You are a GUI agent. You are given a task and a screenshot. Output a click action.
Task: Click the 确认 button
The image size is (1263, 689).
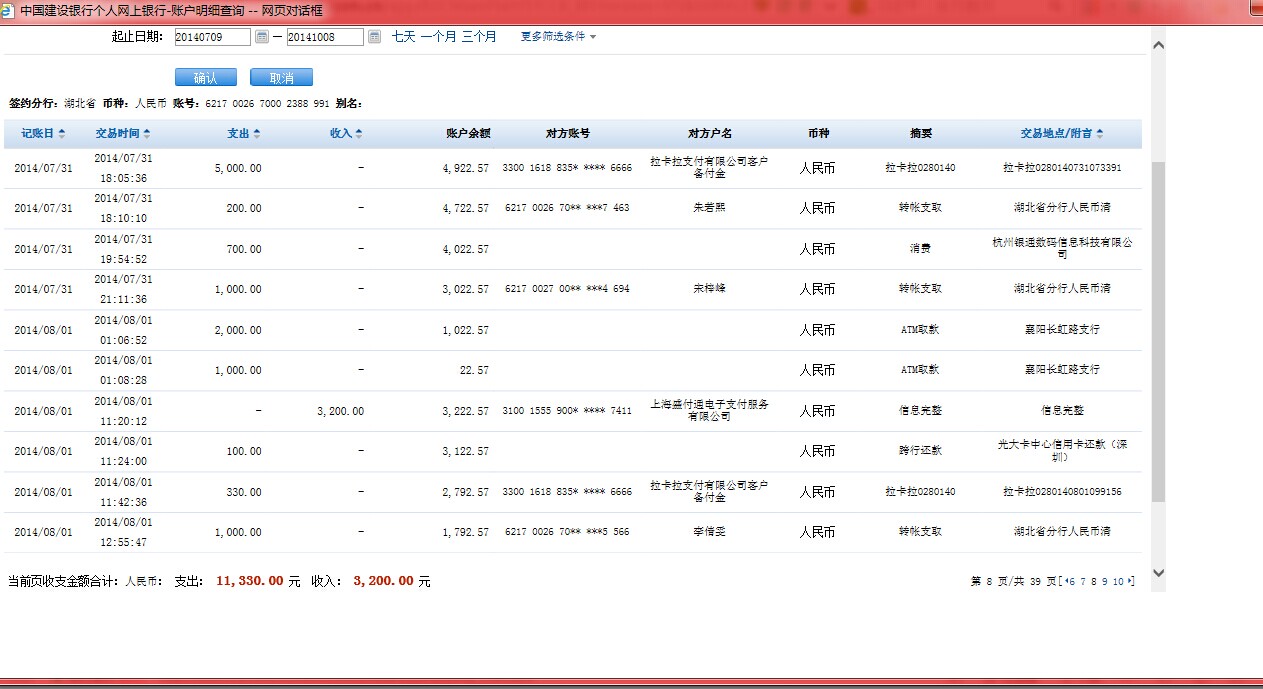tap(205, 78)
